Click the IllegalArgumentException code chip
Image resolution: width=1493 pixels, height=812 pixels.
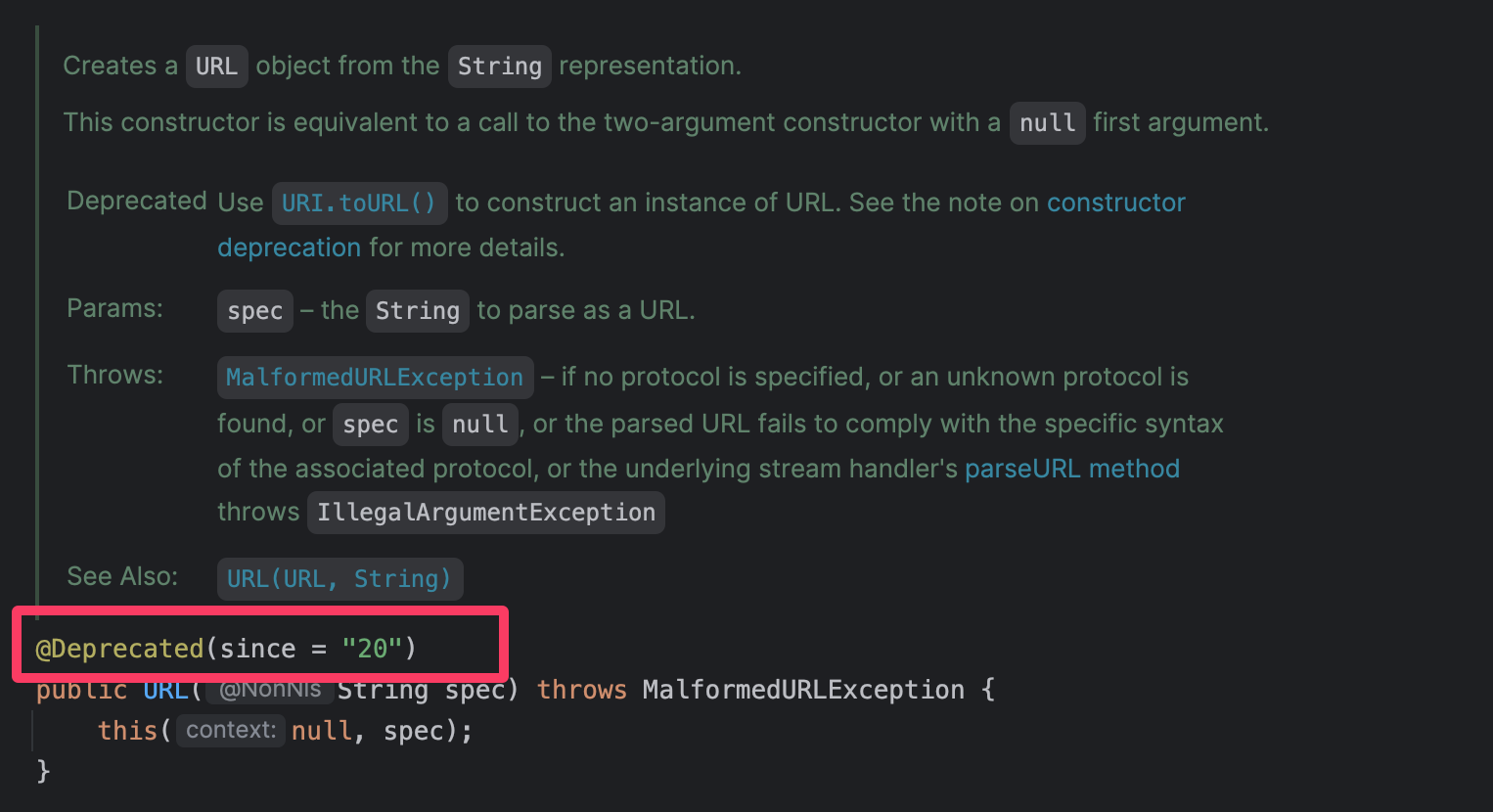pos(485,513)
